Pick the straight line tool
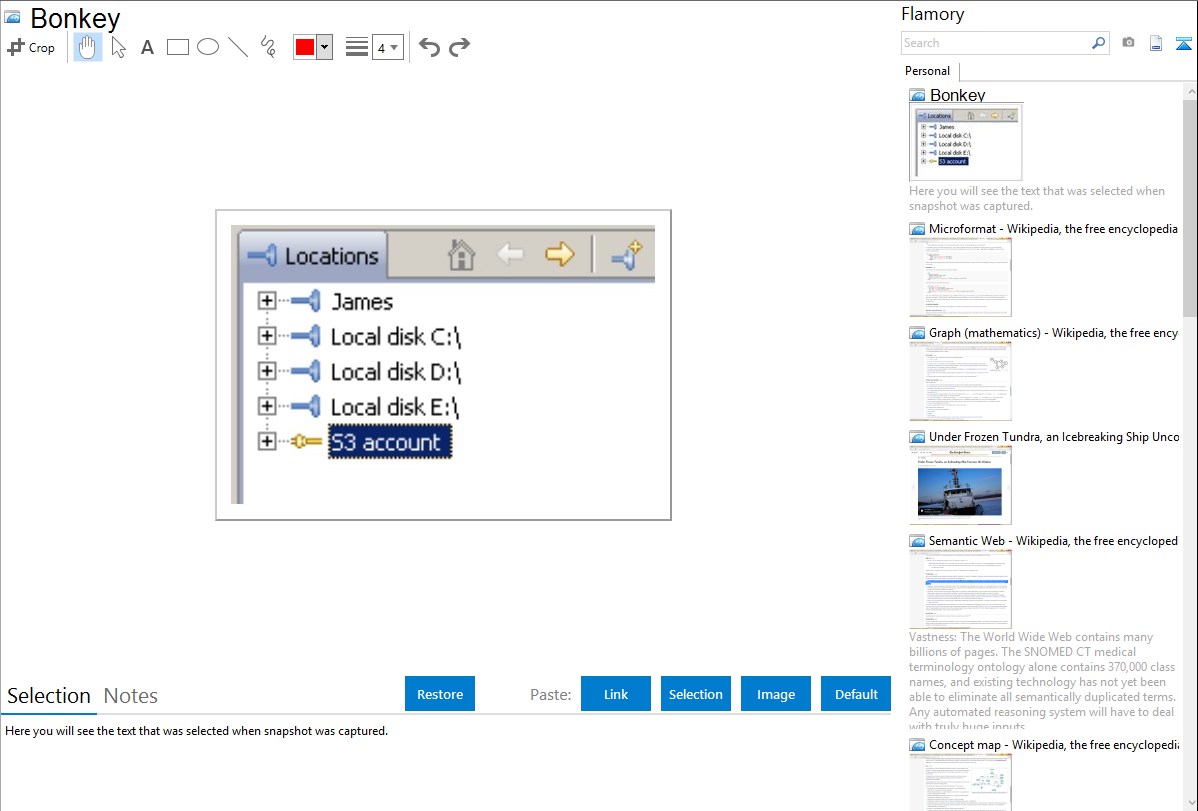This screenshot has height=811, width=1198. tap(238, 47)
